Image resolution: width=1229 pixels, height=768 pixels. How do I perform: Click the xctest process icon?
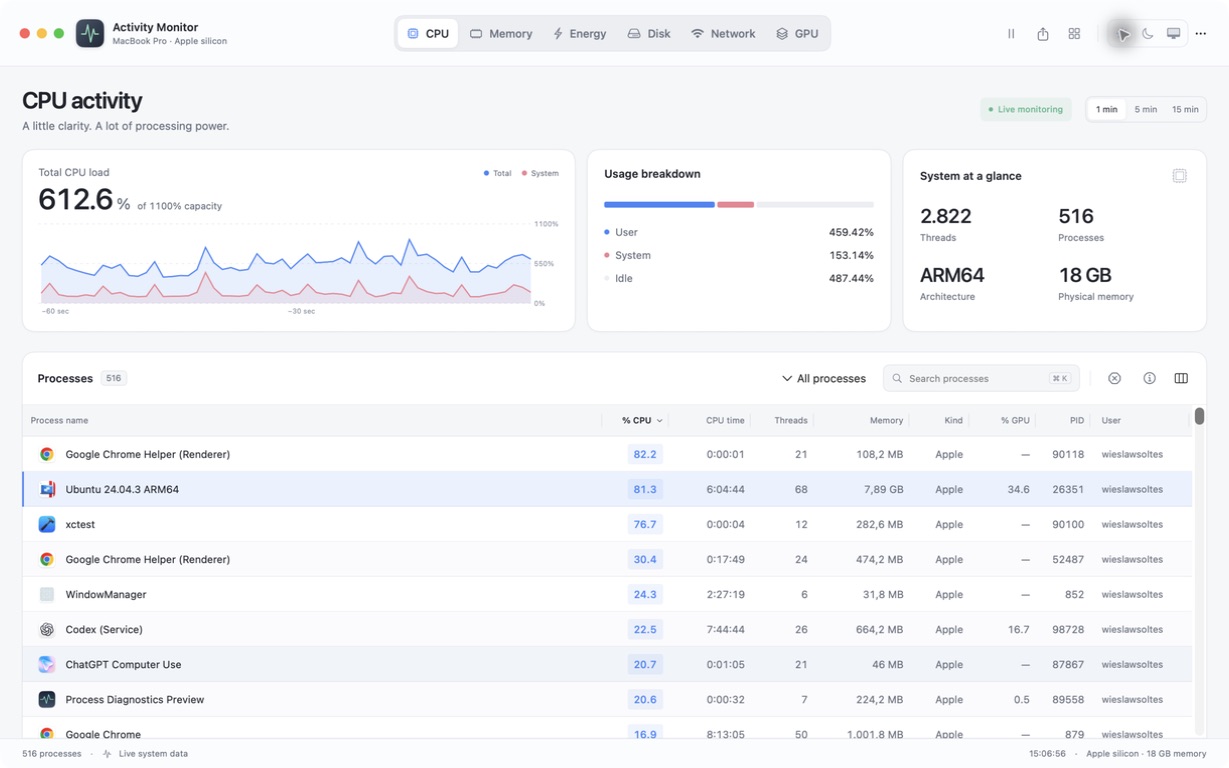point(47,524)
